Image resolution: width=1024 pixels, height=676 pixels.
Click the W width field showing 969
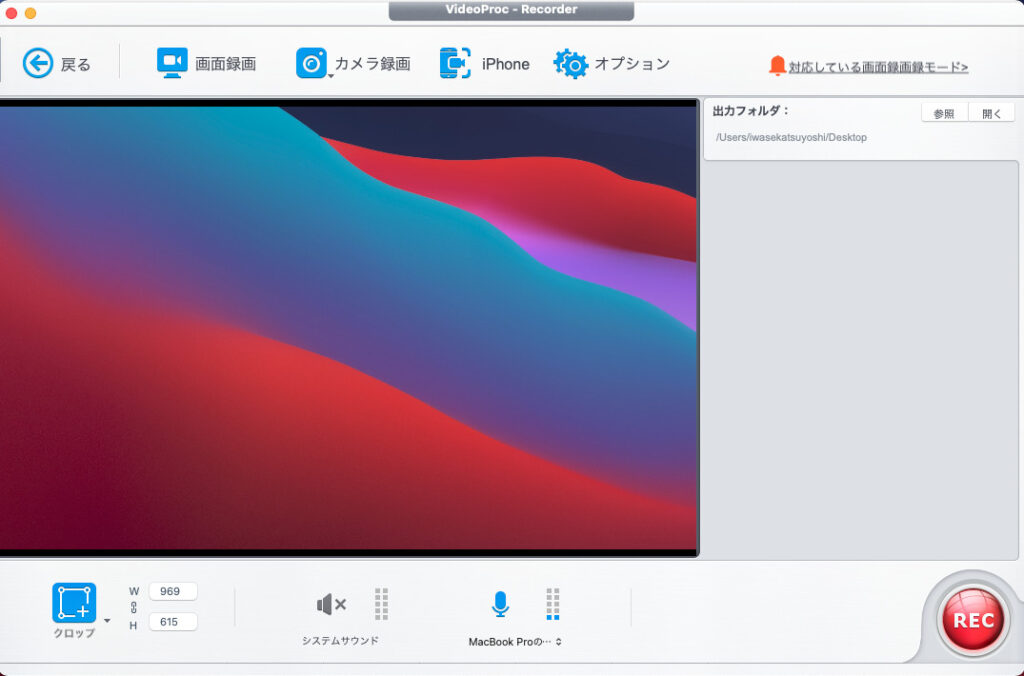click(x=173, y=591)
